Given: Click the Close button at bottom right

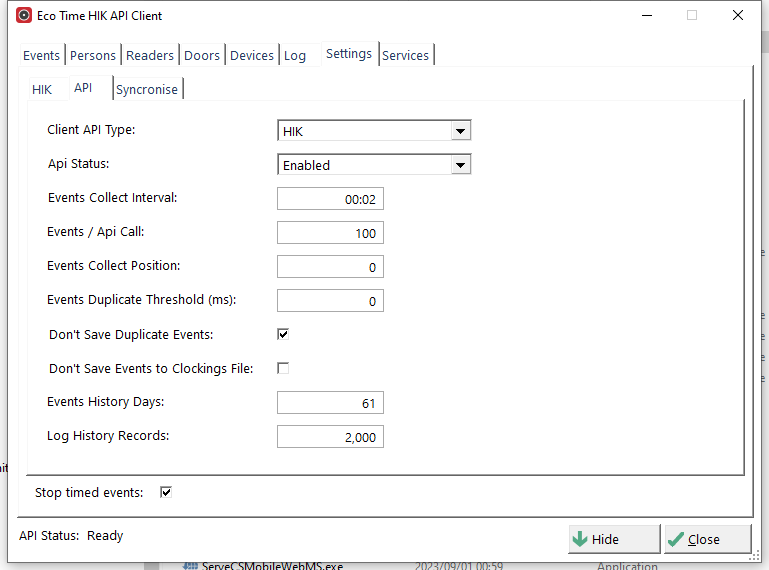Looking at the screenshot, I should coord(708,539).
